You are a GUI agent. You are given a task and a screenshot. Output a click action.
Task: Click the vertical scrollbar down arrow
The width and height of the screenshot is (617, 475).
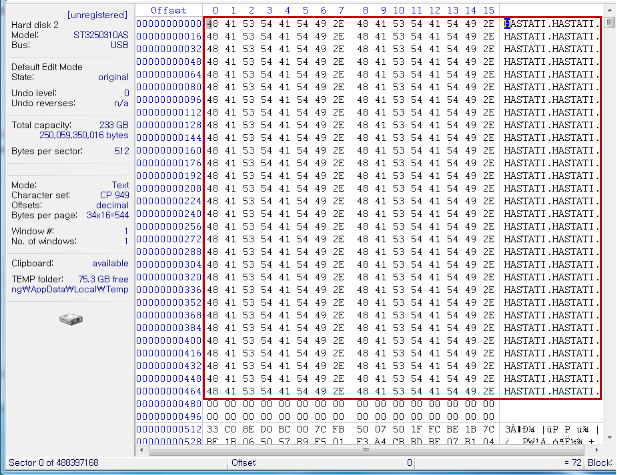click(610, 437)
